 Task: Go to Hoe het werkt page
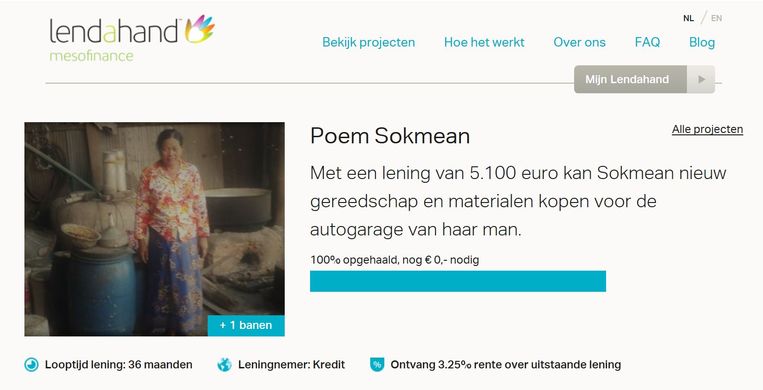[484, 42]
